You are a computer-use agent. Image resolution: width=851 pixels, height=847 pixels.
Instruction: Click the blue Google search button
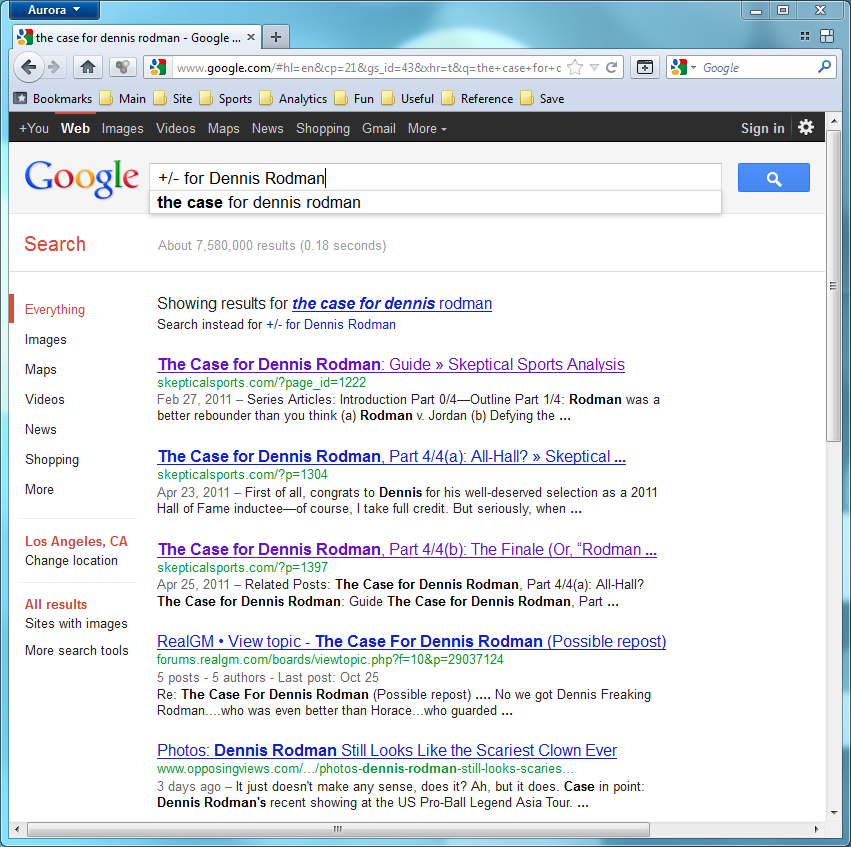click(x=773, y=177)
